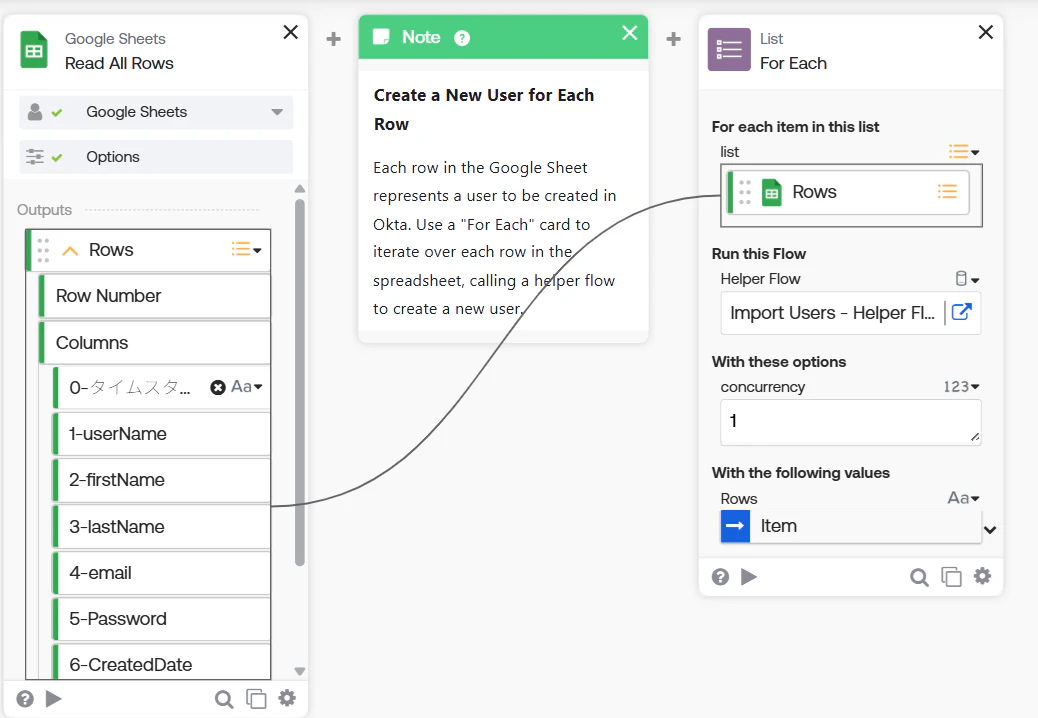Remove the 0-タイムスタ column field
The image size is (1038, 718).
point(218,387)
